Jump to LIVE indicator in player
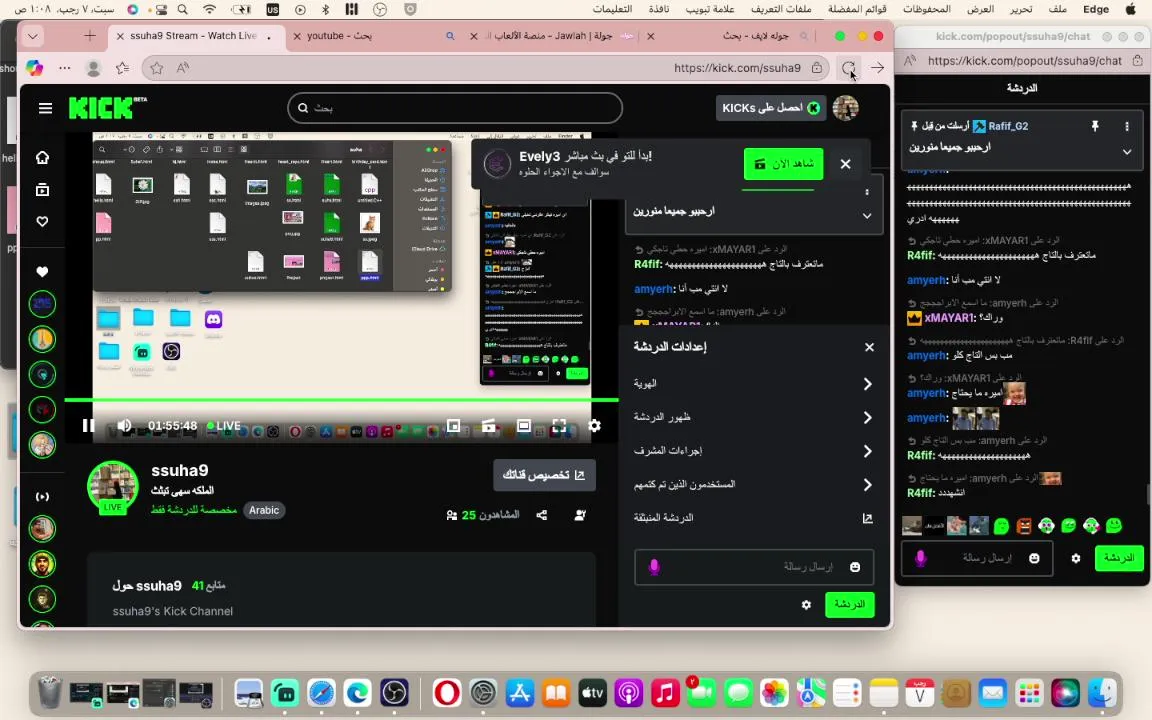 tap(224, 425)
